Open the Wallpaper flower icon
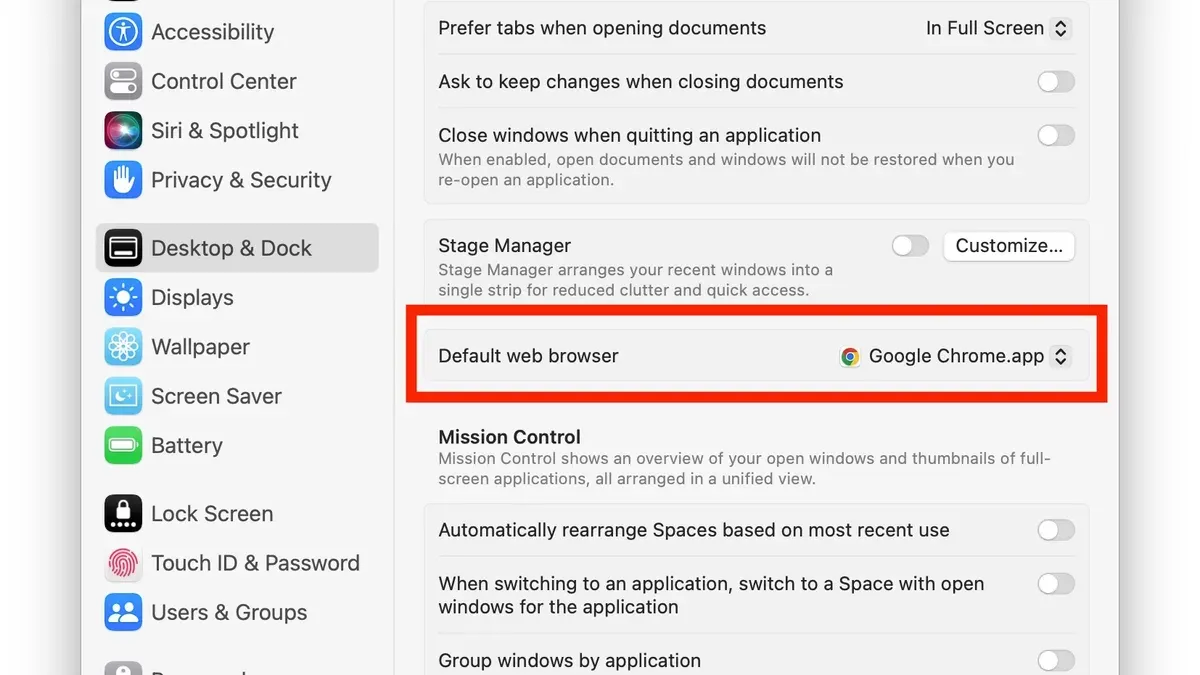The image size is (1200, 675). 123,347
